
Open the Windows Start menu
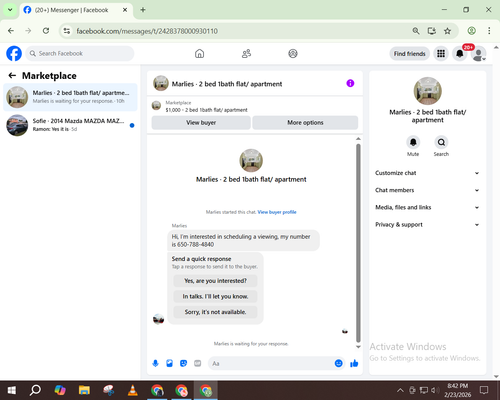[12, 390]
